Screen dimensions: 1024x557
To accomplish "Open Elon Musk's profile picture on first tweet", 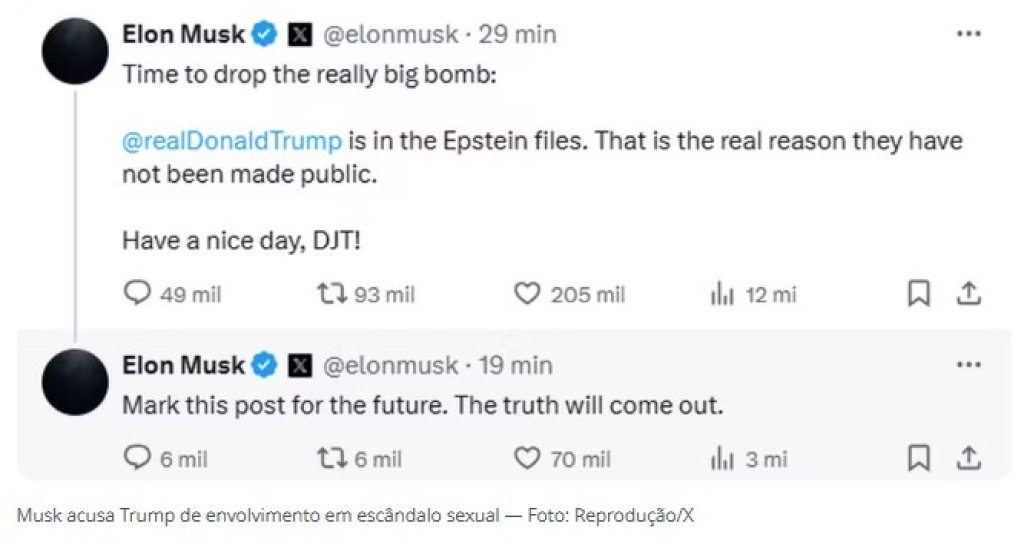I will [75, 51].
